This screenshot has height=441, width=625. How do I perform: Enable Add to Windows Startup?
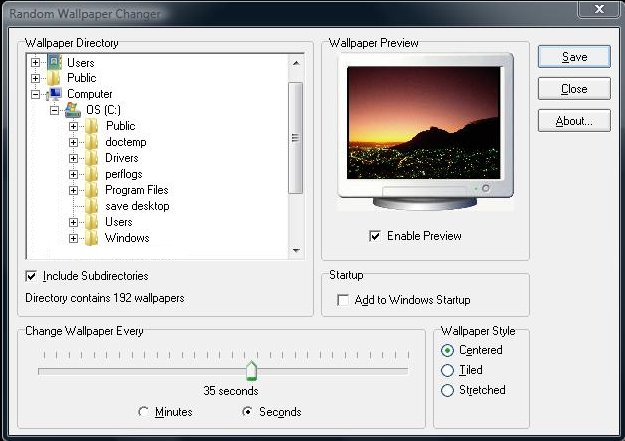tap(344, 300)
